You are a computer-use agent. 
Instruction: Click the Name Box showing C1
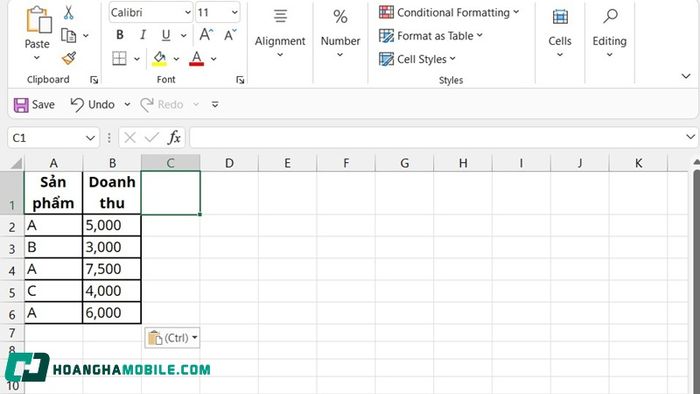[46, 138]
